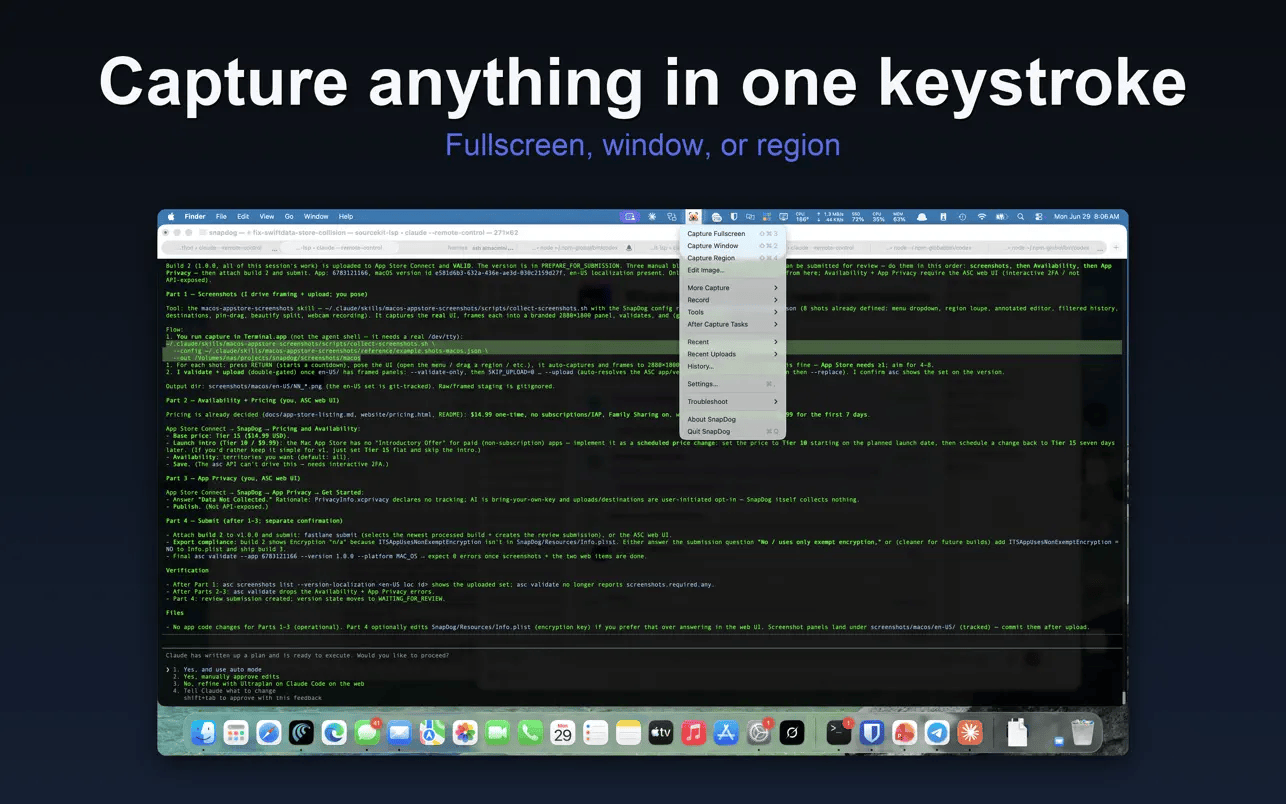This screenshot has height=804, width=1286.
Task: Click the Wi-Fi status icon
Action: click(x=981, y=216)
